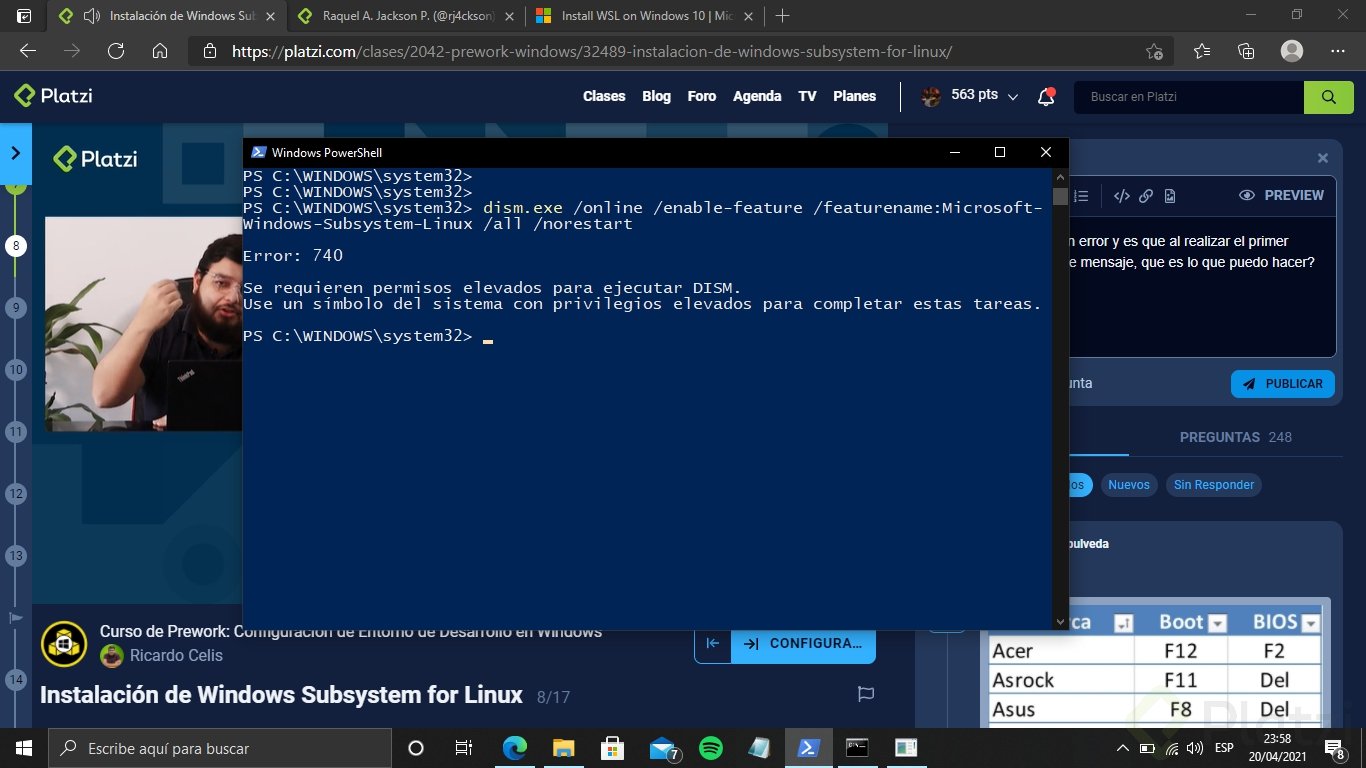
Task: Click the PowerShell window scroll-down arrow
Action: click(x=1061, y=622)
